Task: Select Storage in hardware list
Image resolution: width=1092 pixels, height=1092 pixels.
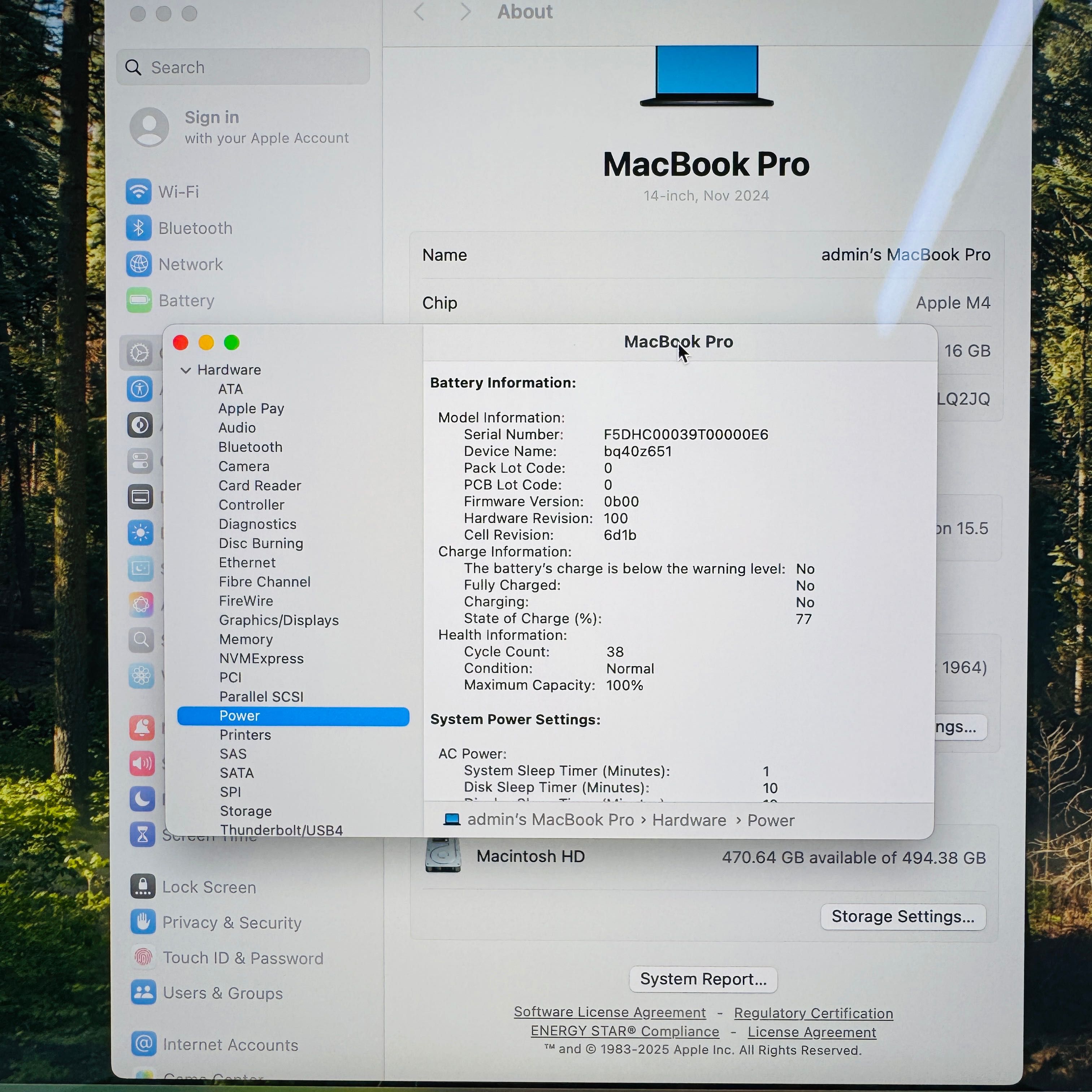Action: 245,811
